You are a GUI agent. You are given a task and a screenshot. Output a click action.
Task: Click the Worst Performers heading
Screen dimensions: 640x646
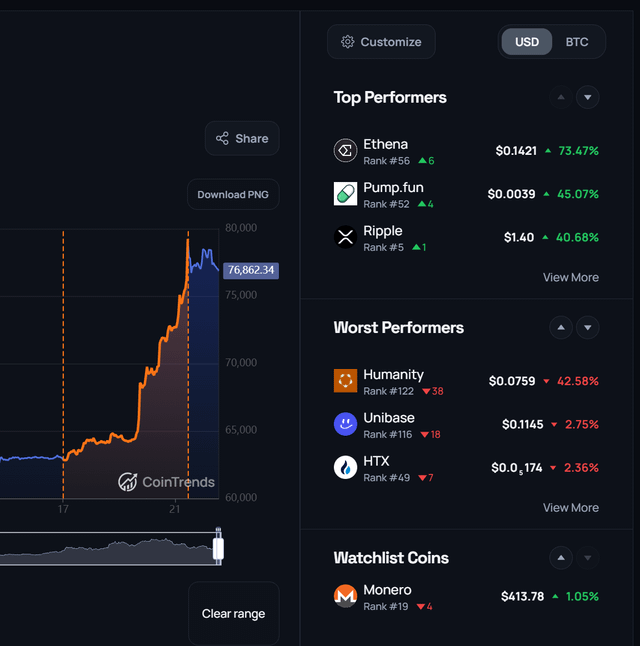click(x=399, y=328)
